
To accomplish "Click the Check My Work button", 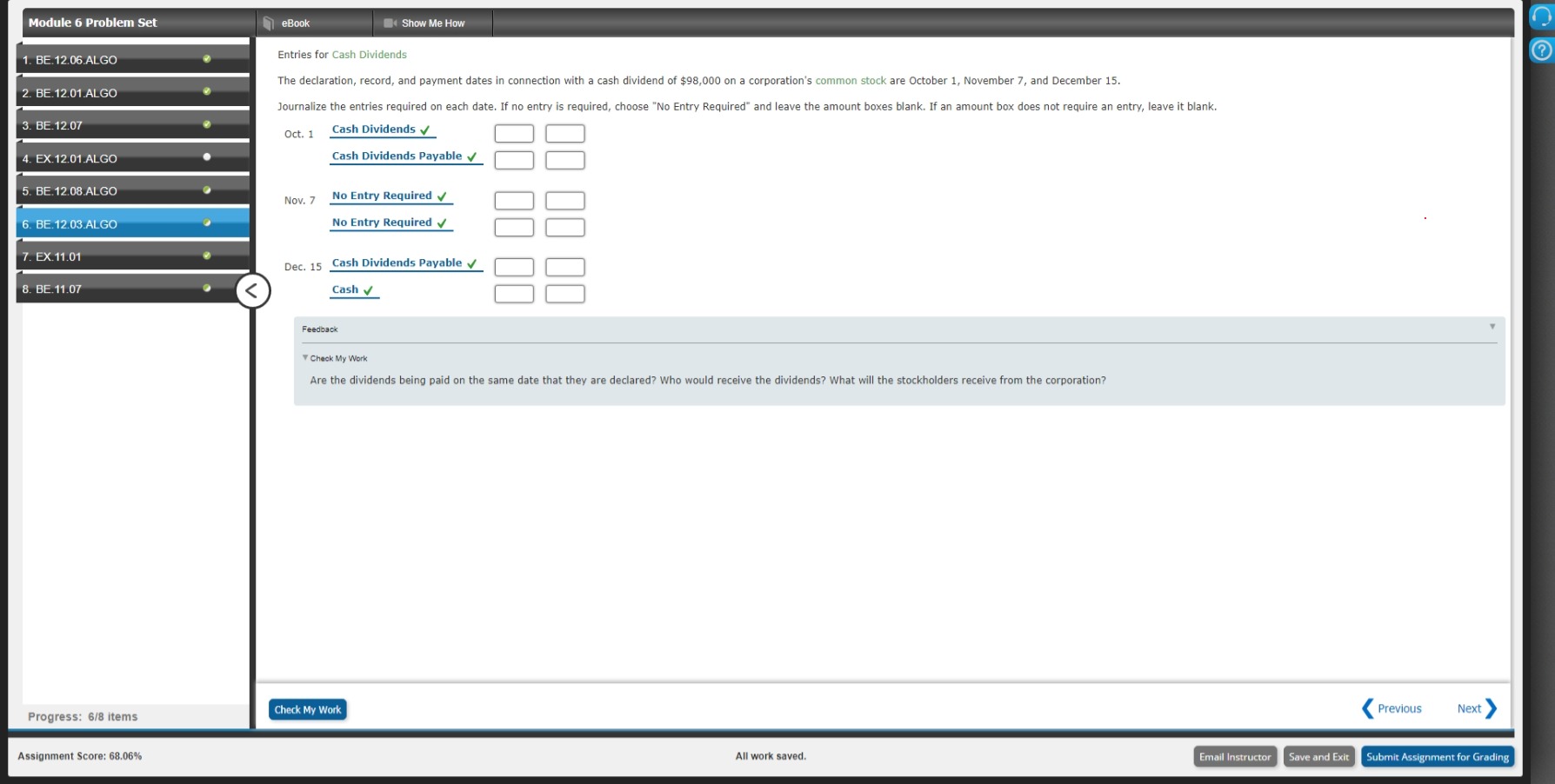I will (x=308, y=709).
